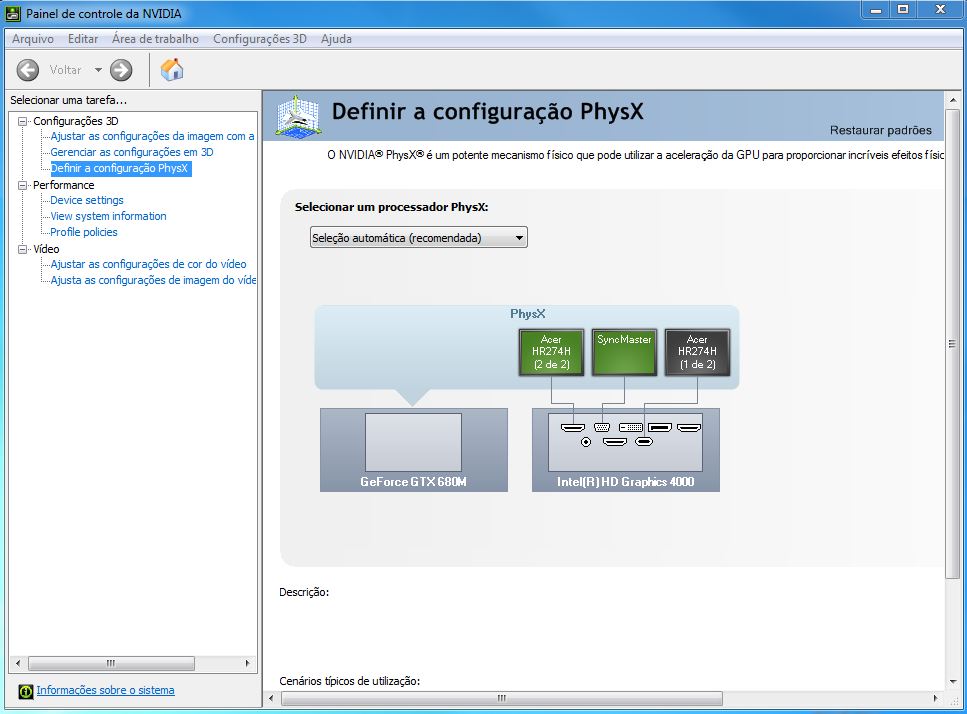Click the task tree scroll right arrow
Image resolution: width=967 pixels, height=714 pixels.
pyautogui.click(x=247, y=663)
